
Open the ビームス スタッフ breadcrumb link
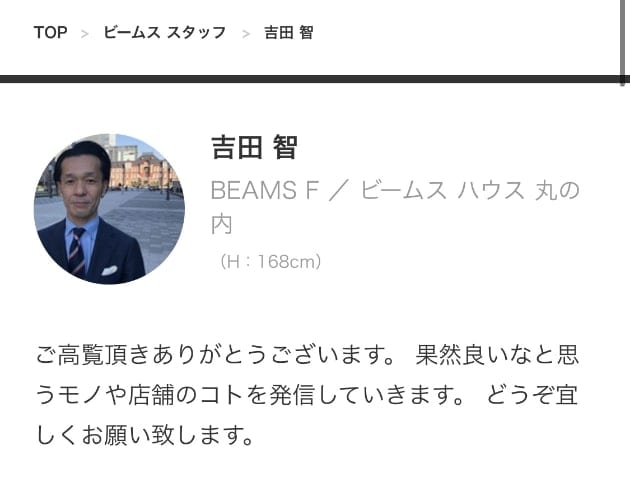click(165, 33)
